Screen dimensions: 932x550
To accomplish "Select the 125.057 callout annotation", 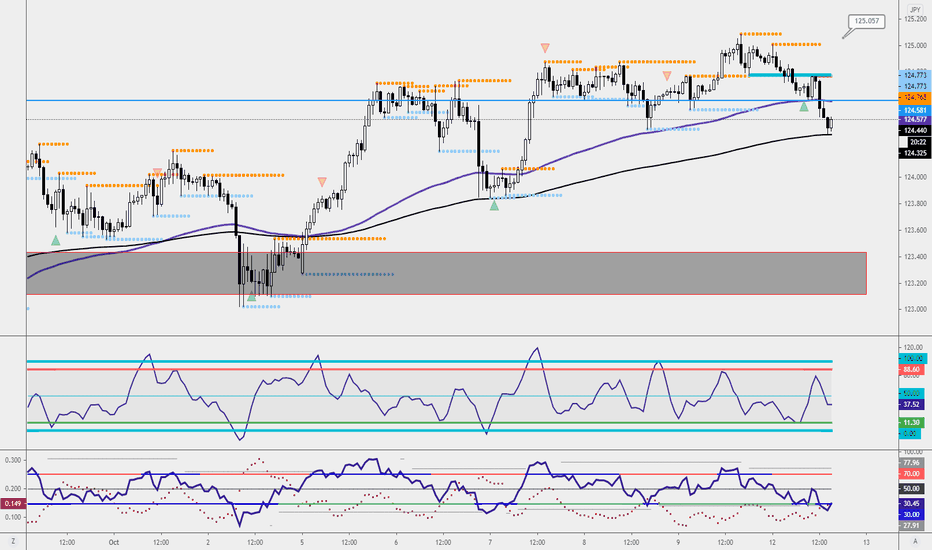I will point(866,21).
